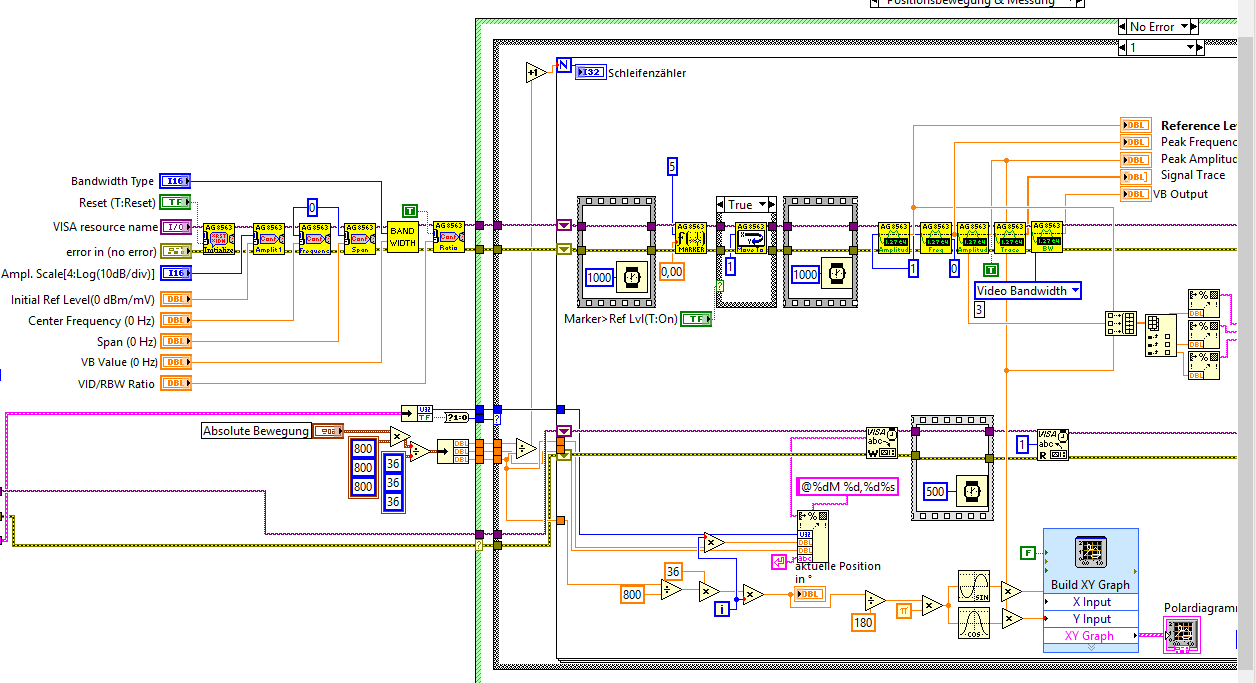Click the XY Graph output row
Image resolution: width=1256 pixels, height=683 pixels.
click(x=1090, y=635)
